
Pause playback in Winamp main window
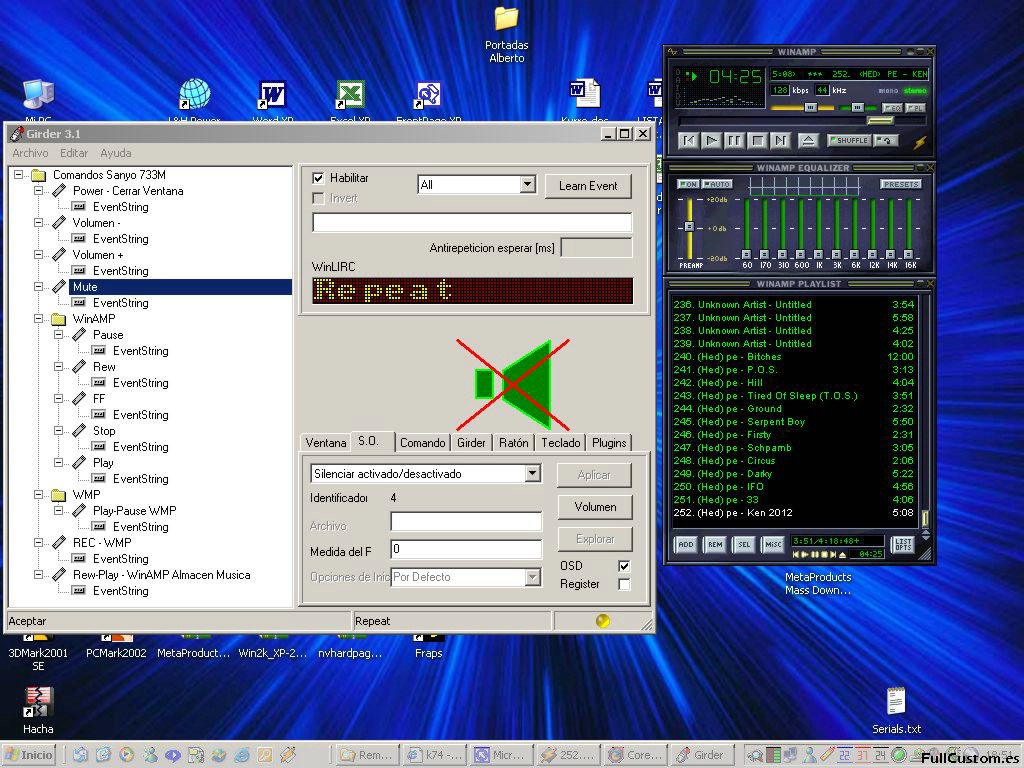[734, 140]
